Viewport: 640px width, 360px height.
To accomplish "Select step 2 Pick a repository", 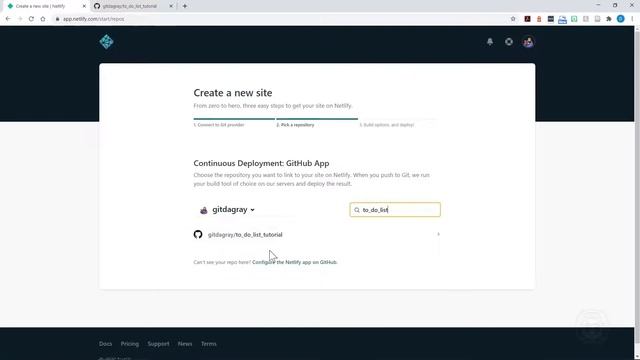I will click(x=296, y=124).
